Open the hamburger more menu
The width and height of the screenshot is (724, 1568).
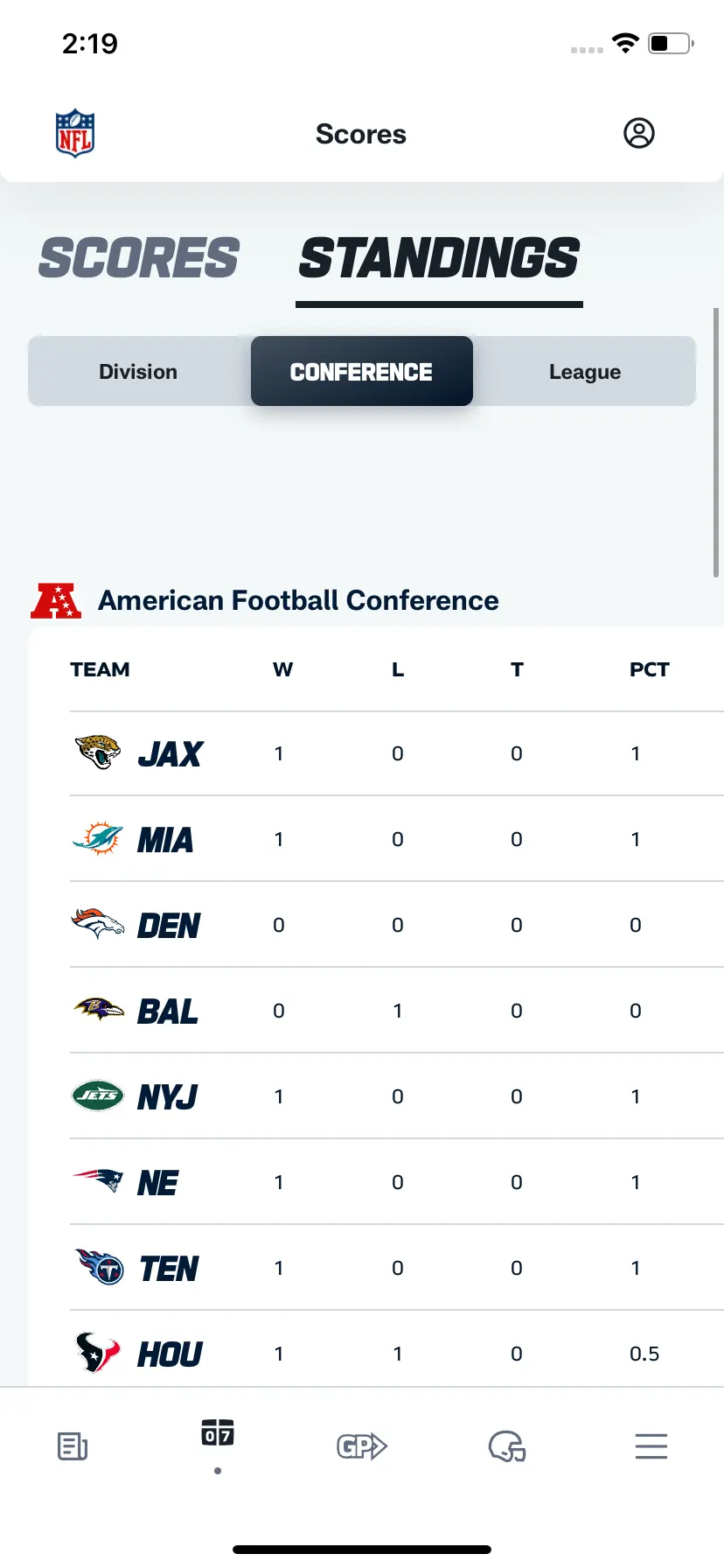click(651, 1446)
